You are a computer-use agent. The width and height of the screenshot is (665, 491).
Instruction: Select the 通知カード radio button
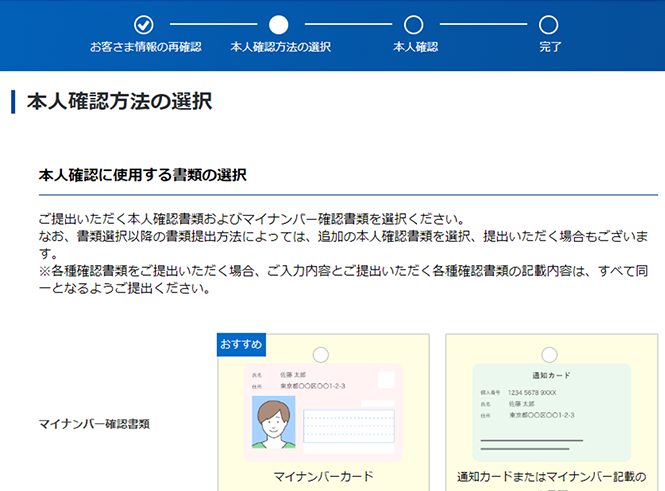[x=549, y=355]
